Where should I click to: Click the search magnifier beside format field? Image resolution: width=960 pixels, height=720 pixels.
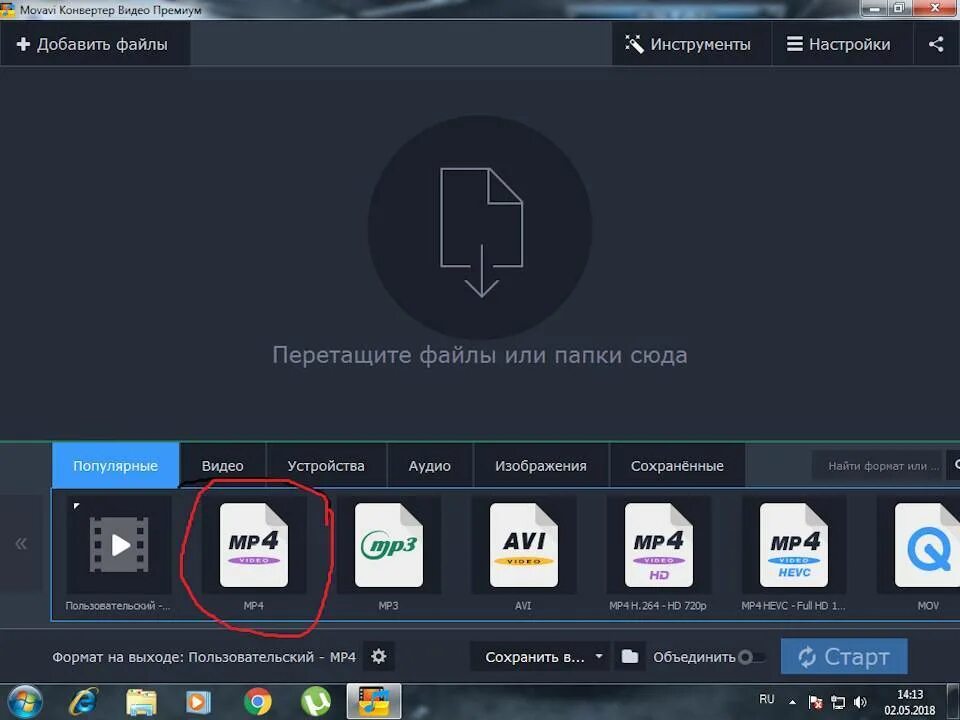956,466
